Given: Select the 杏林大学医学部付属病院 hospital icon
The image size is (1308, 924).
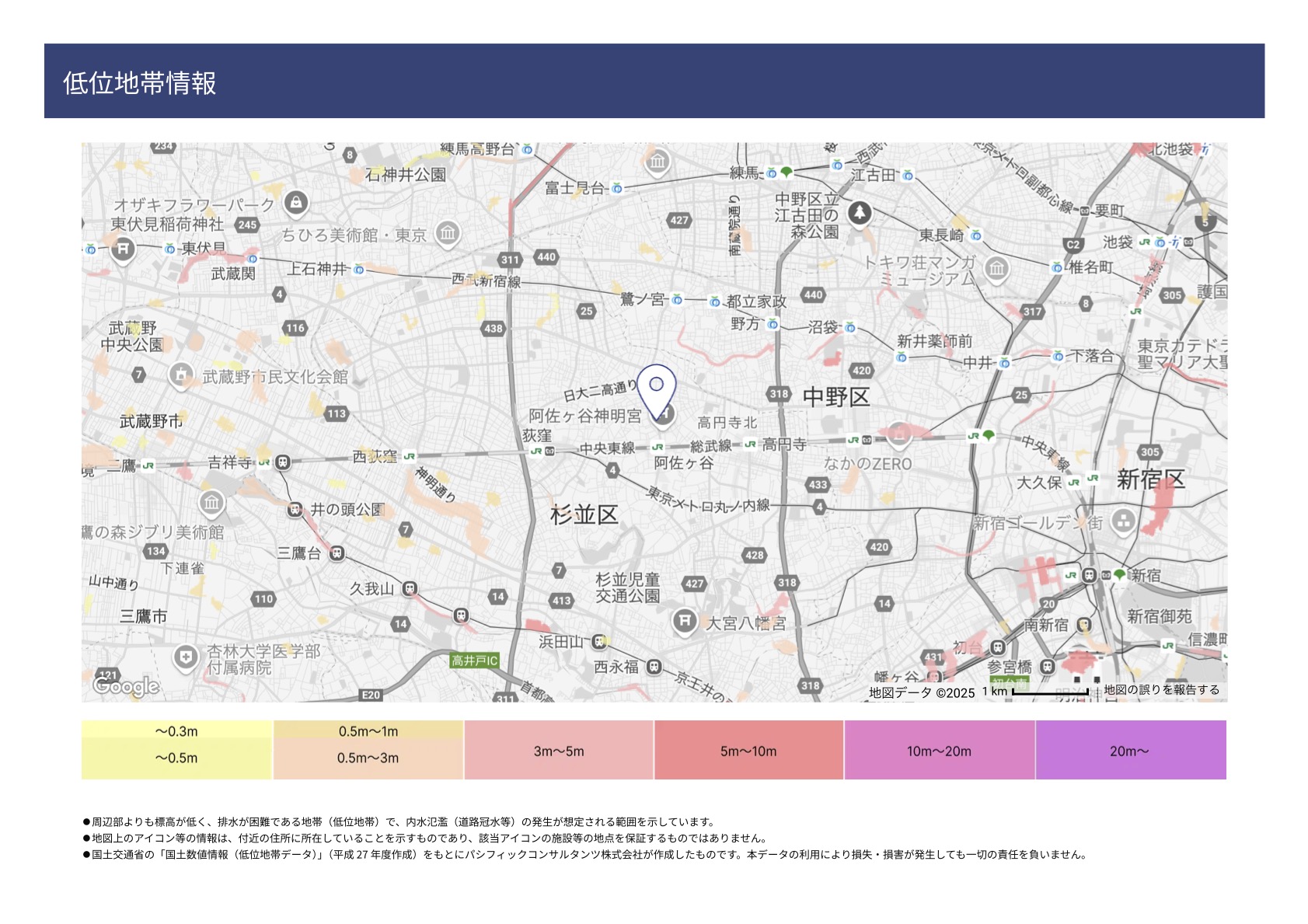Looking at the screenshot, I should [185, 658].
